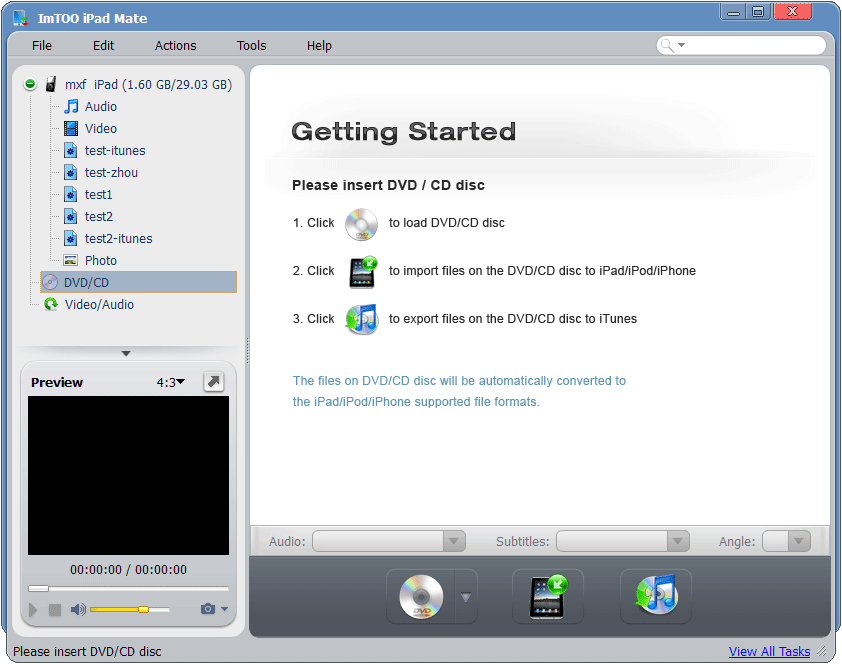Click the search magnifier icon
The width and height of the screenshot is (842, 664).
pos(668,45)
